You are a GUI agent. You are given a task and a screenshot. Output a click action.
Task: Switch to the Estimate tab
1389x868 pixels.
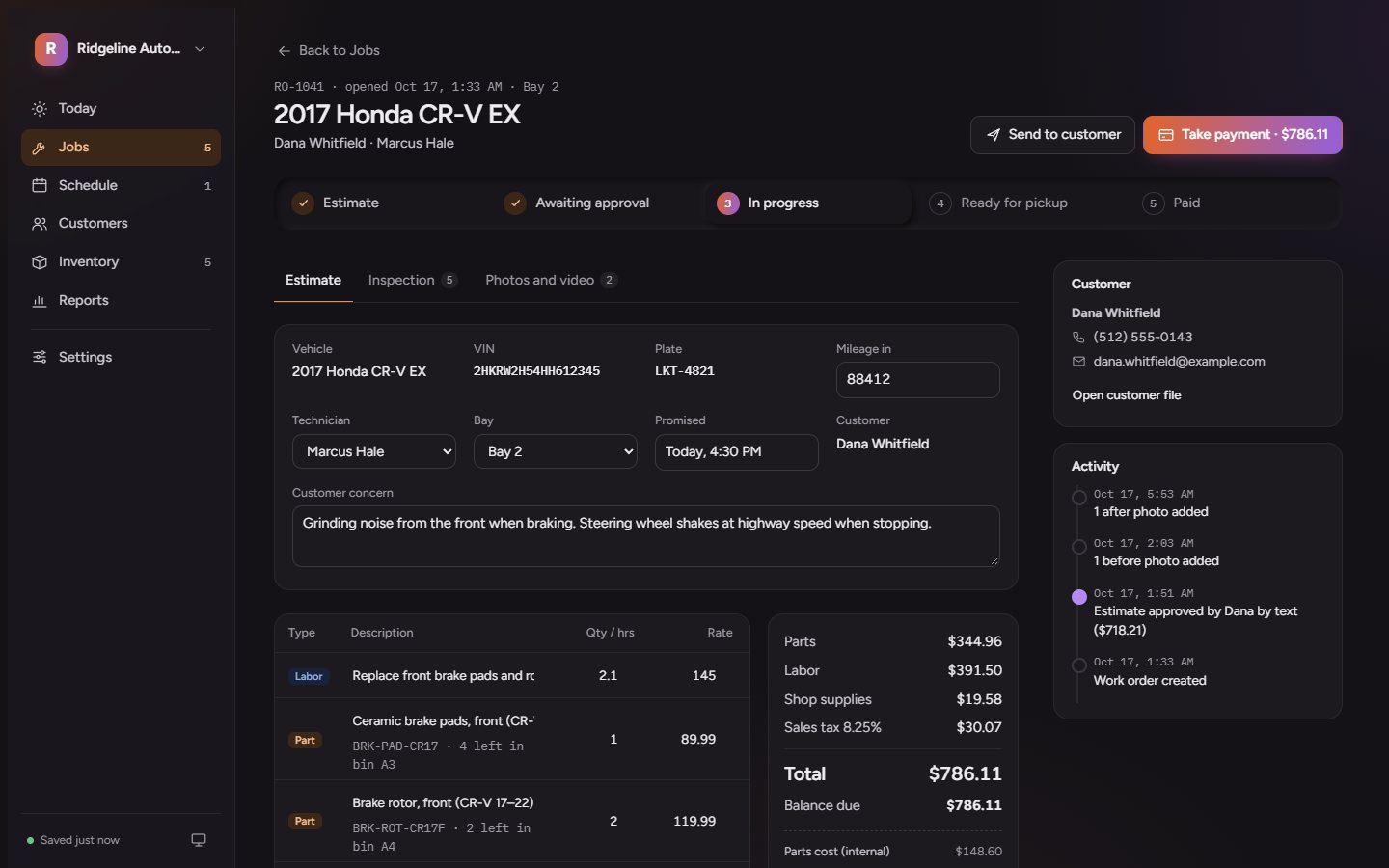(x=313, y=281)
